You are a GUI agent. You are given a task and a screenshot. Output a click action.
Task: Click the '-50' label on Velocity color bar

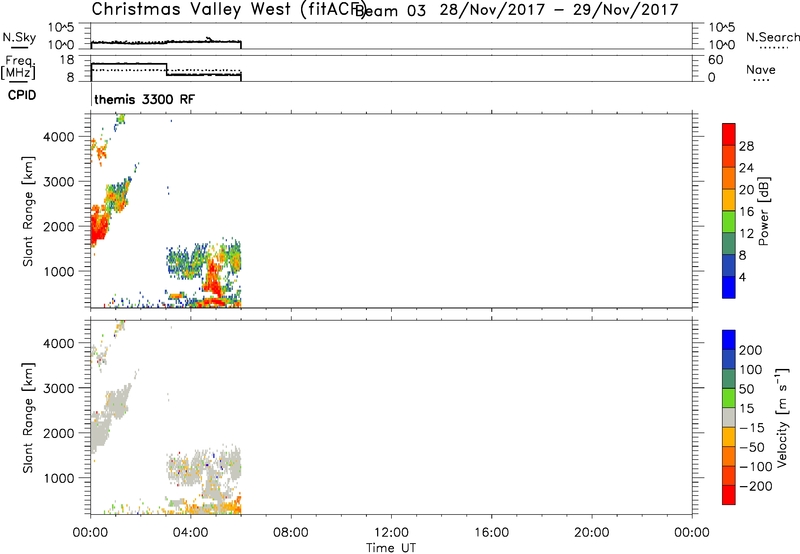click(x=752, y=447)
